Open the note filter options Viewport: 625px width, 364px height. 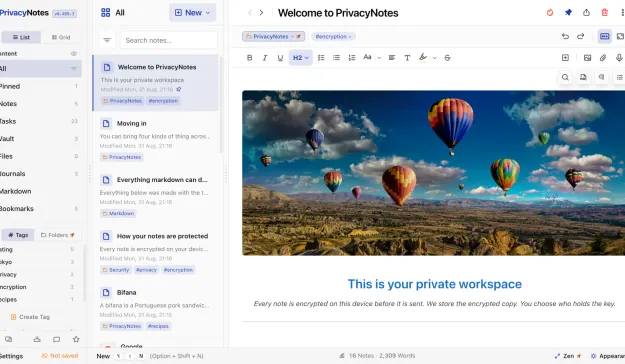point(107,40)
